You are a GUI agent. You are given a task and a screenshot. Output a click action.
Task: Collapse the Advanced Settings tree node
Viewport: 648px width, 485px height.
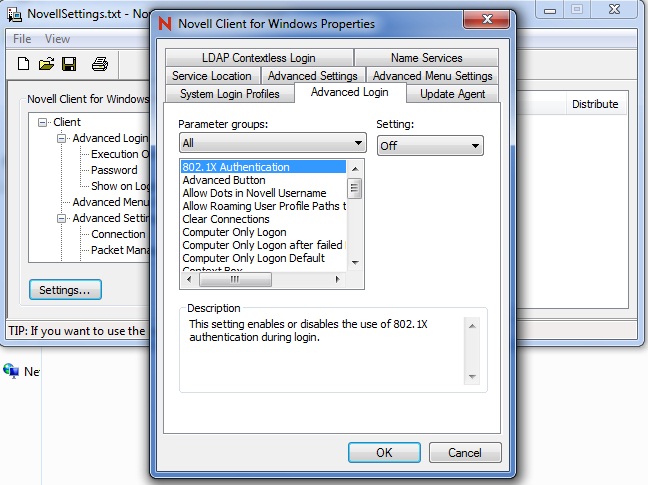click(x=61, y=218)
